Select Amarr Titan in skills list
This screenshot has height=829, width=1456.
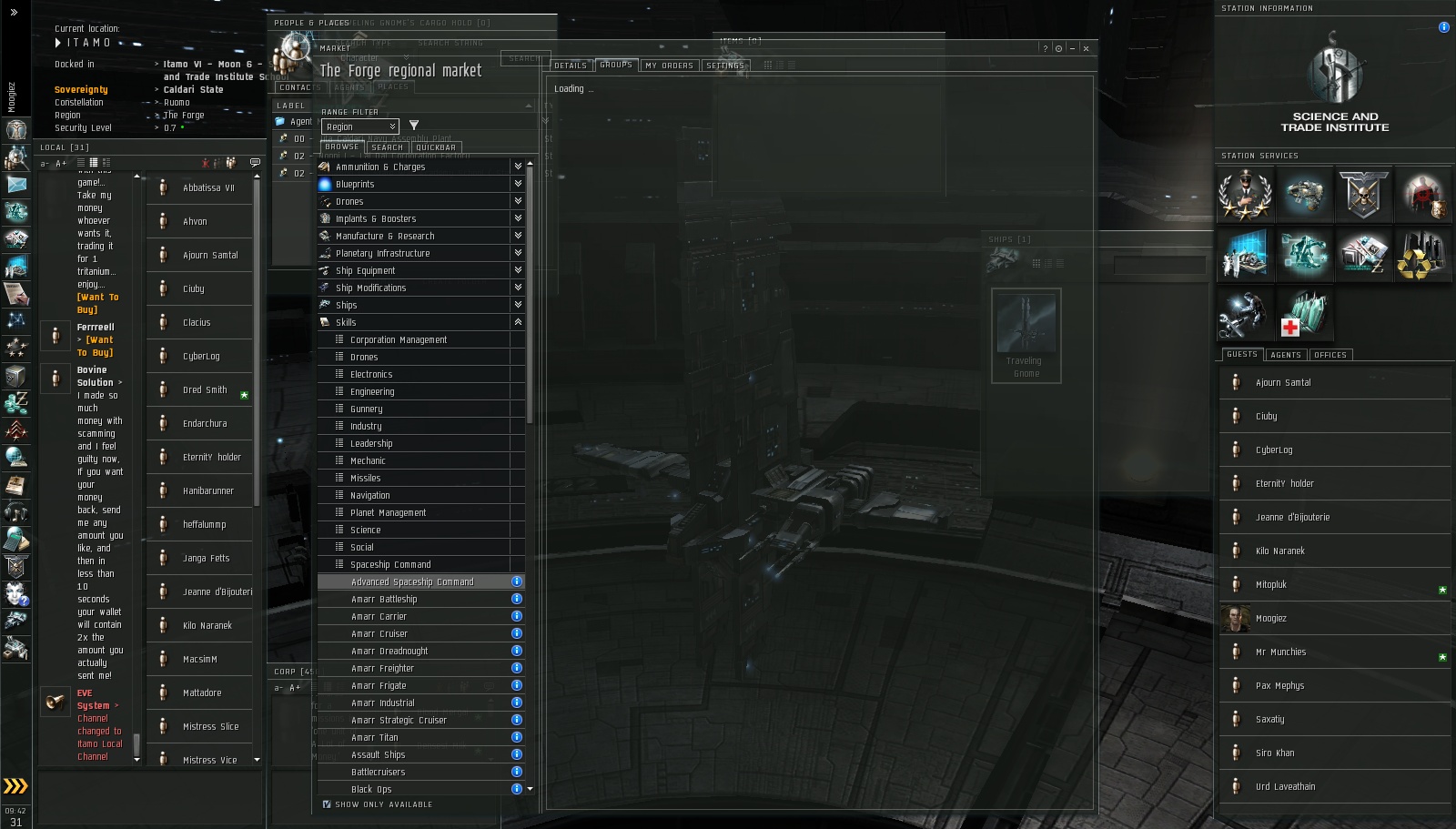click(421, 737)
